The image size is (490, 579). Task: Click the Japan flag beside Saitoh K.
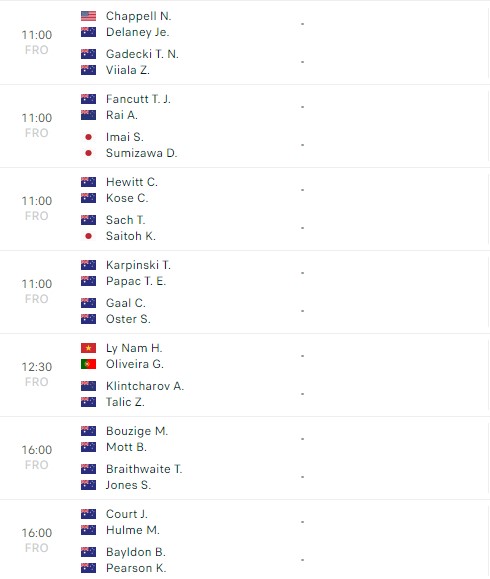coord(88,236)
